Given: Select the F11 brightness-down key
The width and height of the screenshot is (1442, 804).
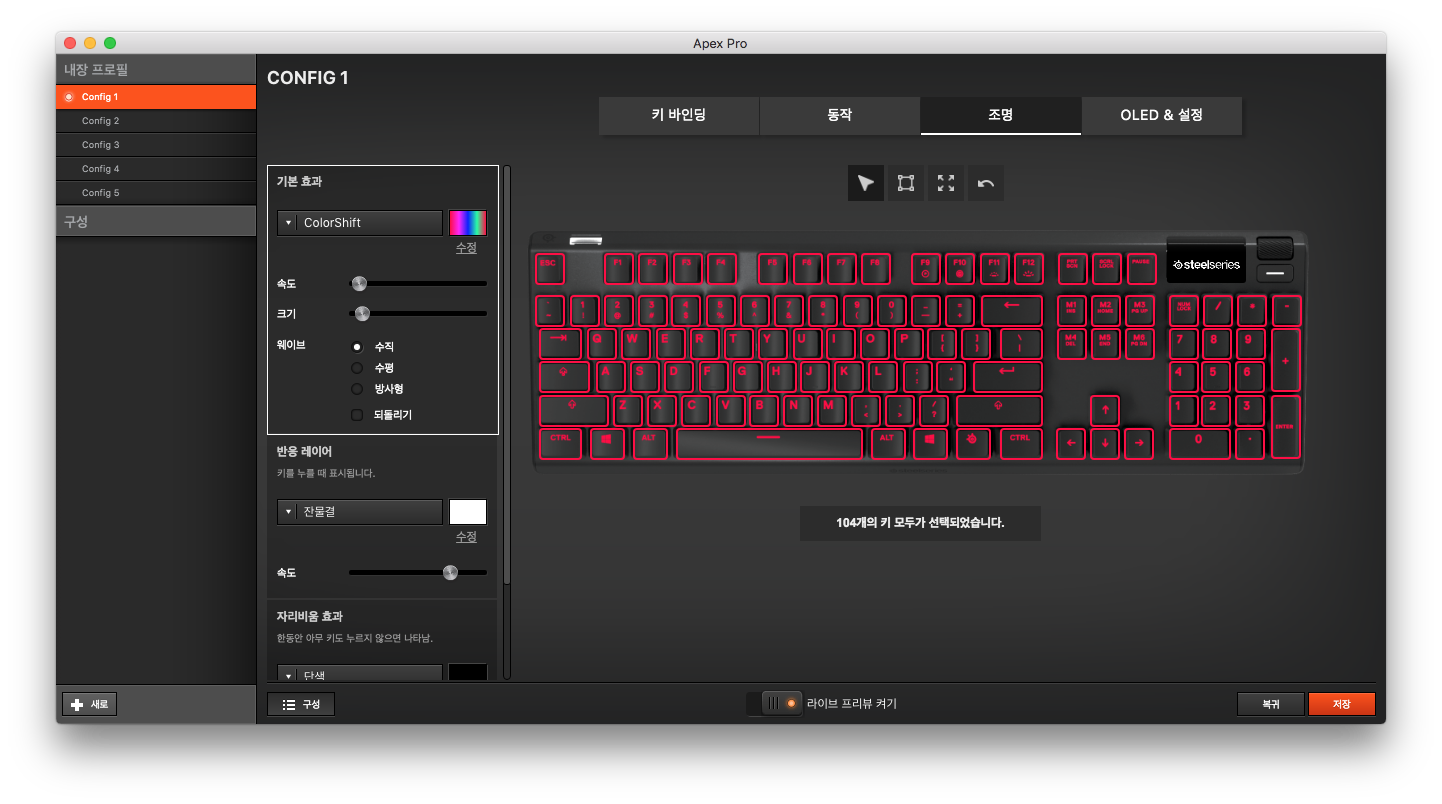Looking at the screenshot, I should [994, 269].
